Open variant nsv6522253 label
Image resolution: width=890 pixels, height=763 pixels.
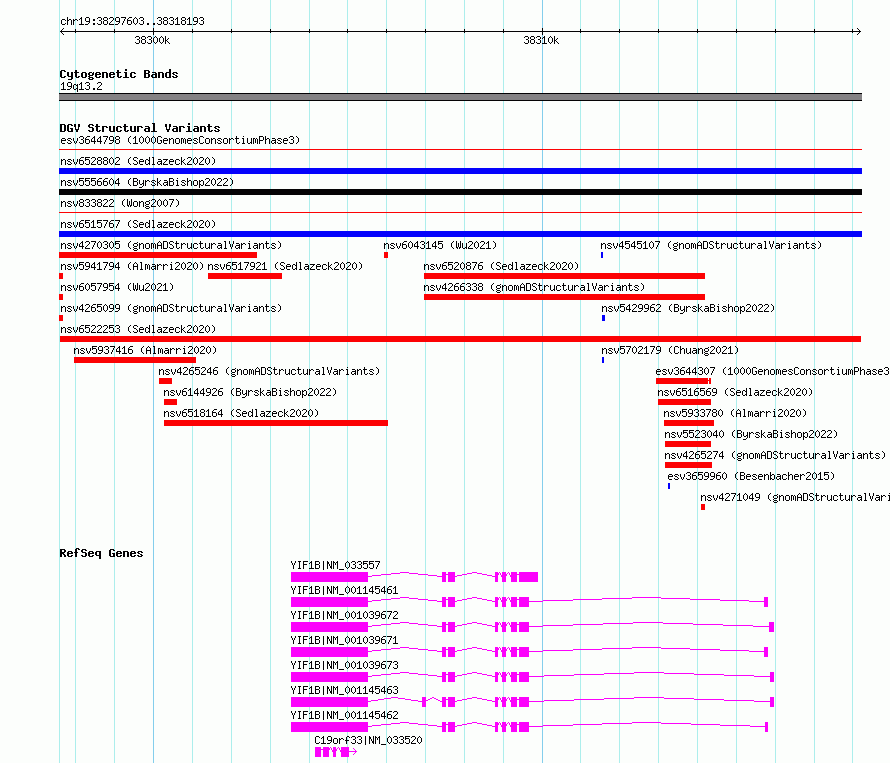138,329
